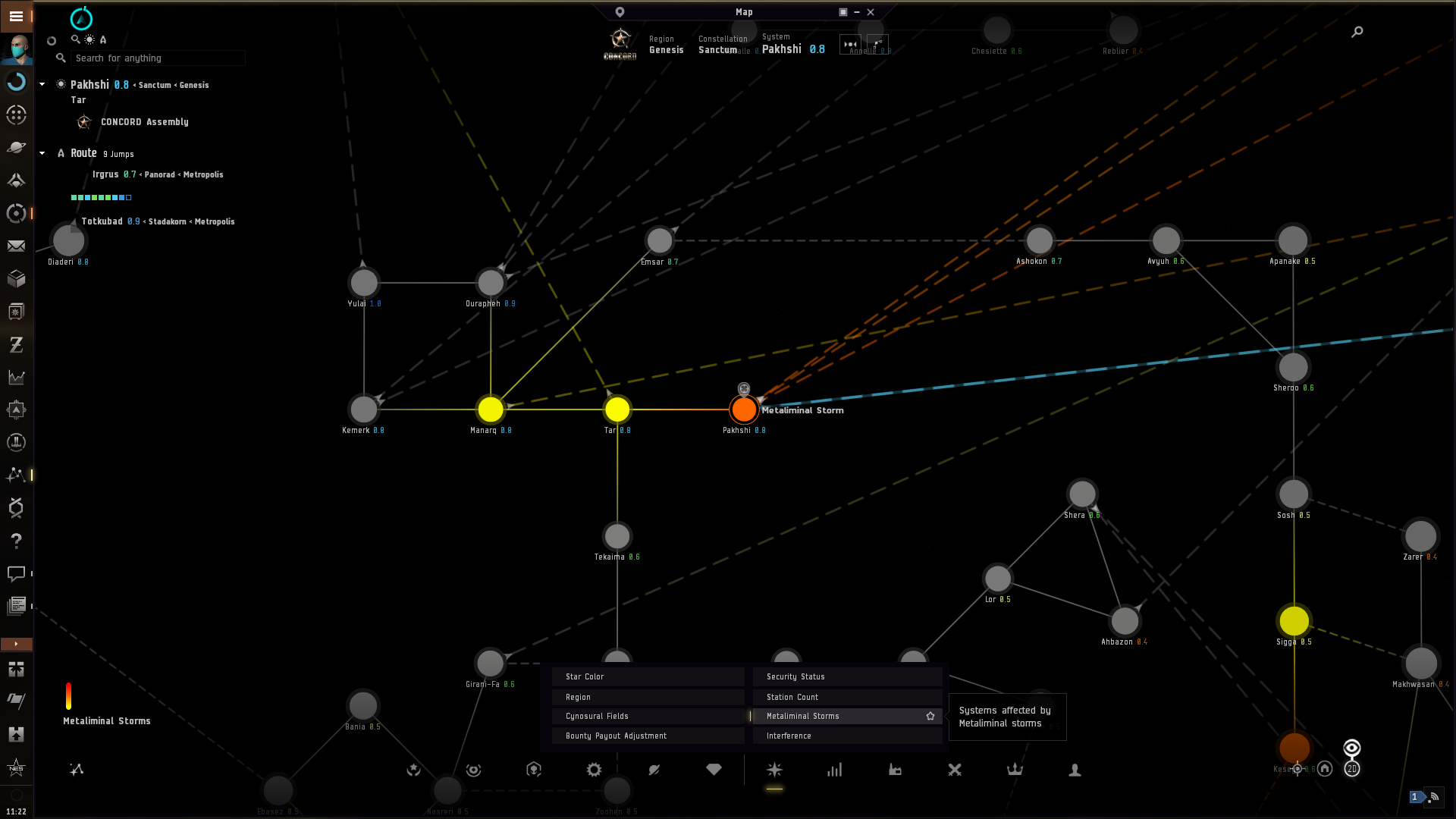Click the character portrait

(17, 49)
